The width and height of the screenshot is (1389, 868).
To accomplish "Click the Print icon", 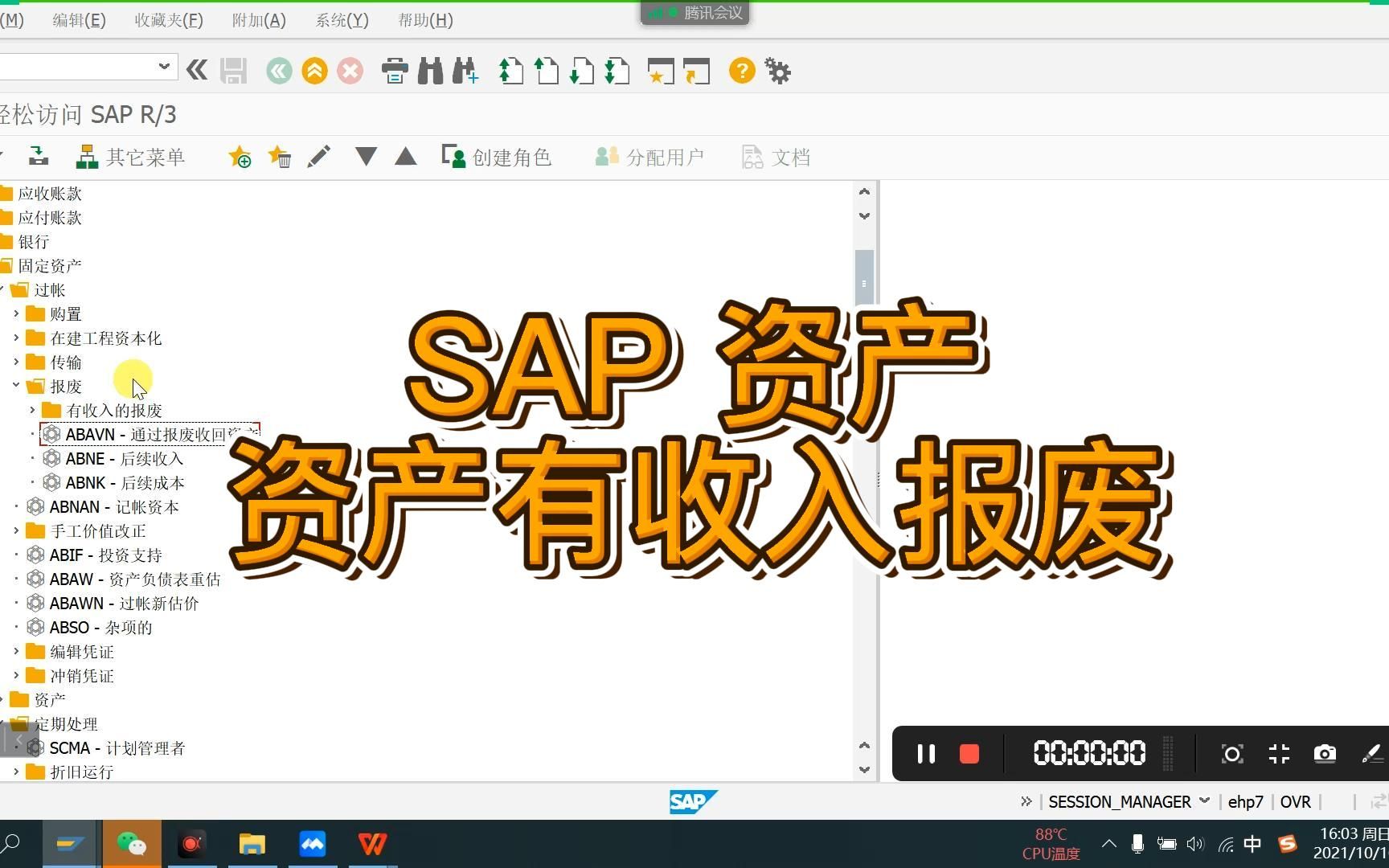I will pyautogui.click(x=395, y=71).
